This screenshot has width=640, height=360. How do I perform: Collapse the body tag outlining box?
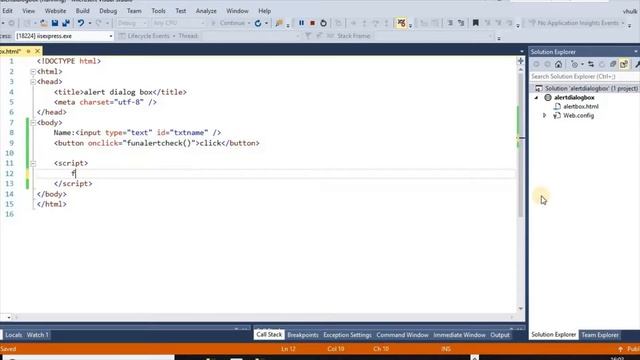33,122
